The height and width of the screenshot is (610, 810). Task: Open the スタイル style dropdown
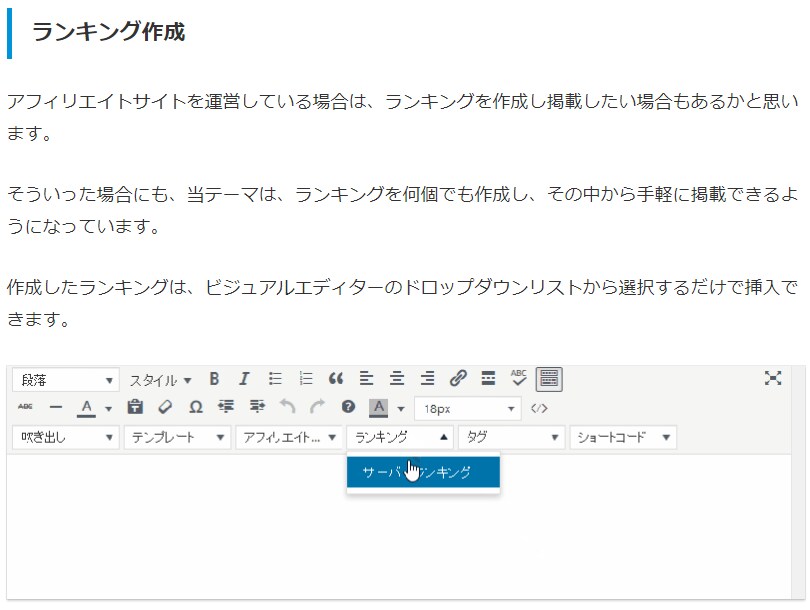(160, 380)
